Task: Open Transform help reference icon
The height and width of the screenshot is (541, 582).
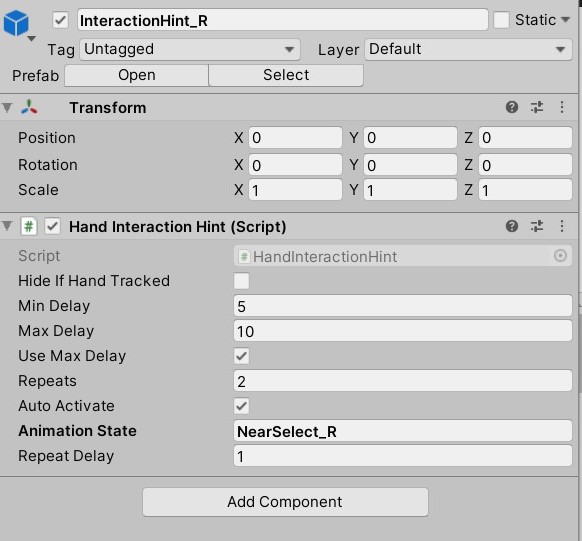Action: coord(512,107)
